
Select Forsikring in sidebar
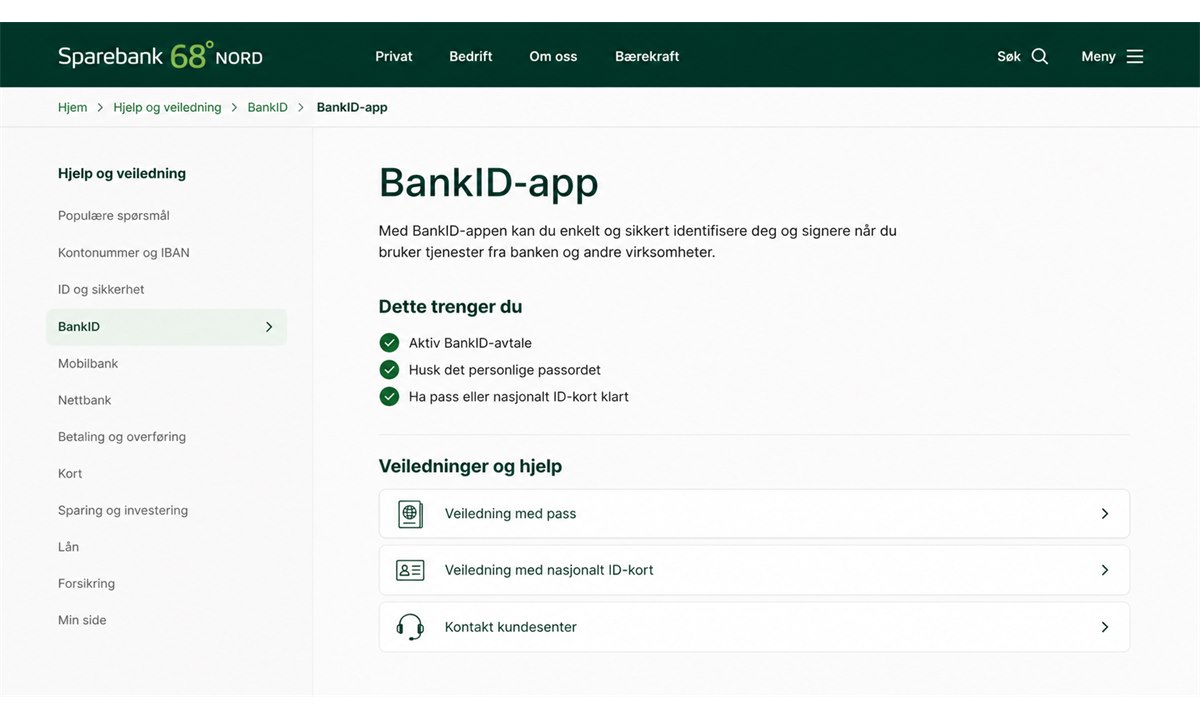(86, 584)
